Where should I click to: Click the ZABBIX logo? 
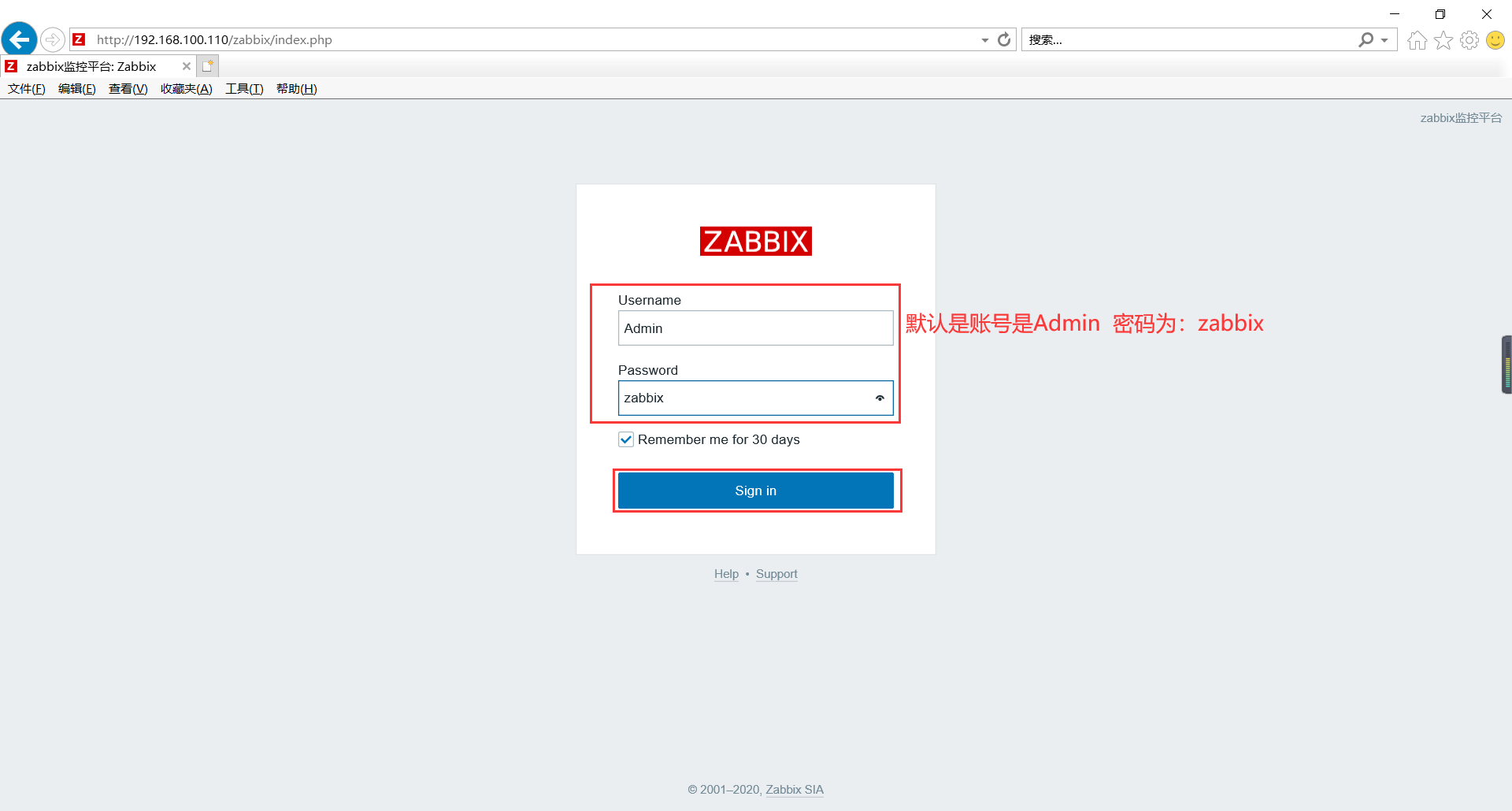[756, 241]
